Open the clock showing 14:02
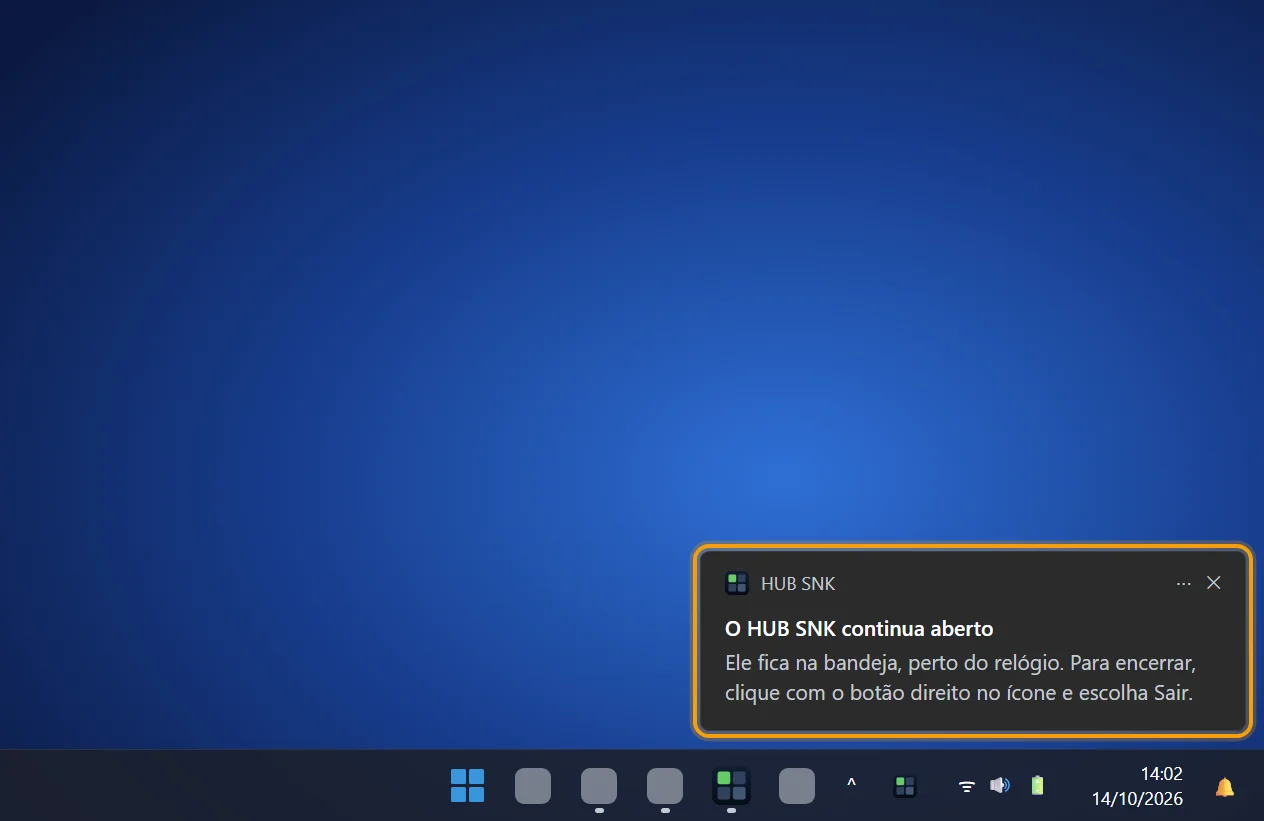 [1161, 773]
